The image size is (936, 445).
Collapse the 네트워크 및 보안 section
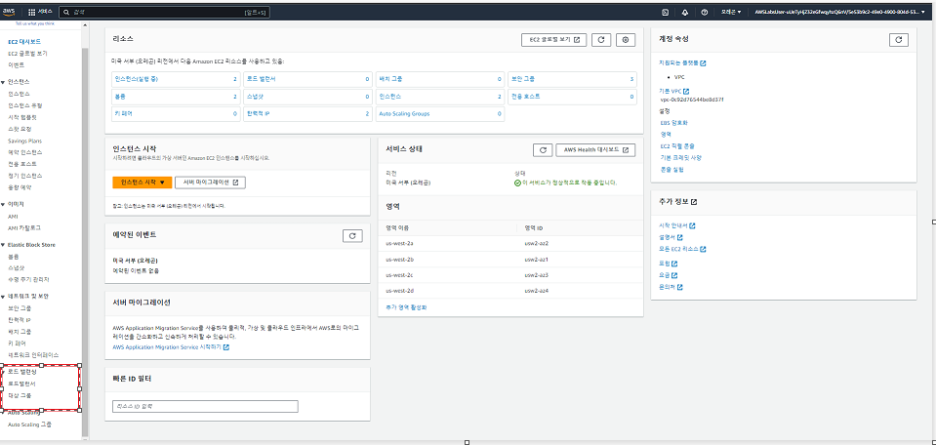(3, 297)
